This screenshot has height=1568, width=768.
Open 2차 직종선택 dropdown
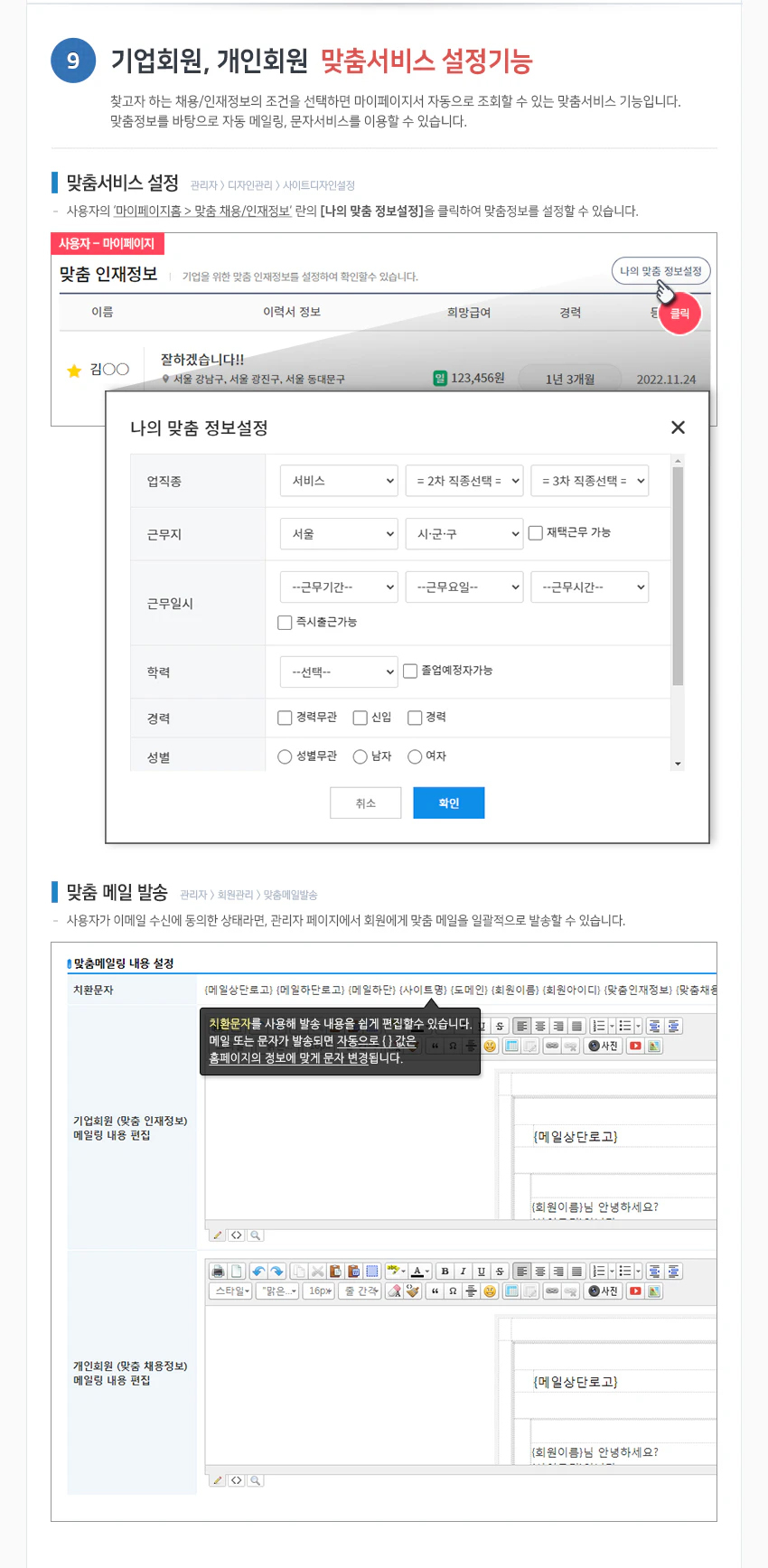[464, 481]
